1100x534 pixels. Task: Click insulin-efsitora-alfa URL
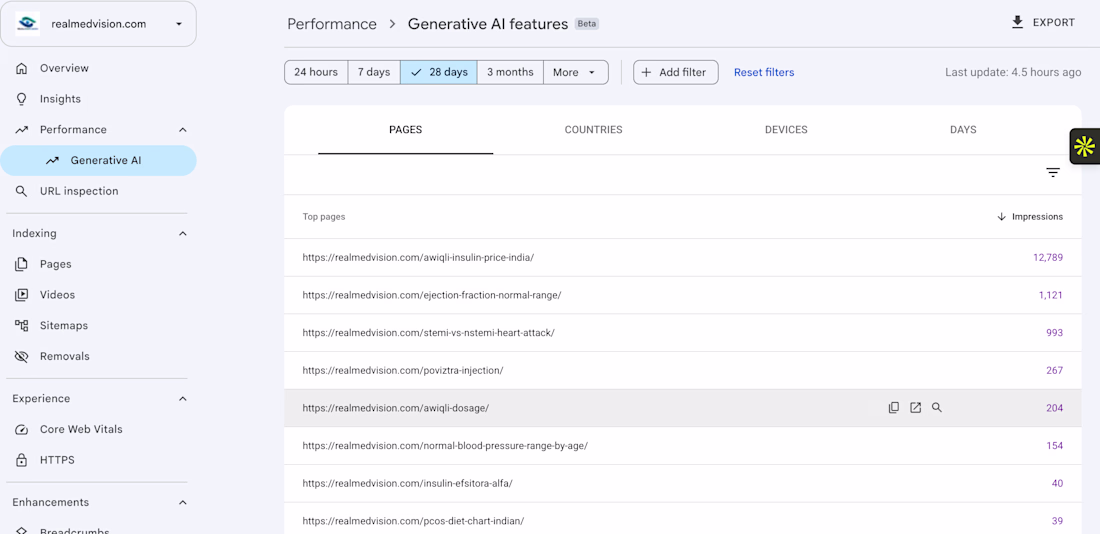pyautogui.click(x=408, y=483)
